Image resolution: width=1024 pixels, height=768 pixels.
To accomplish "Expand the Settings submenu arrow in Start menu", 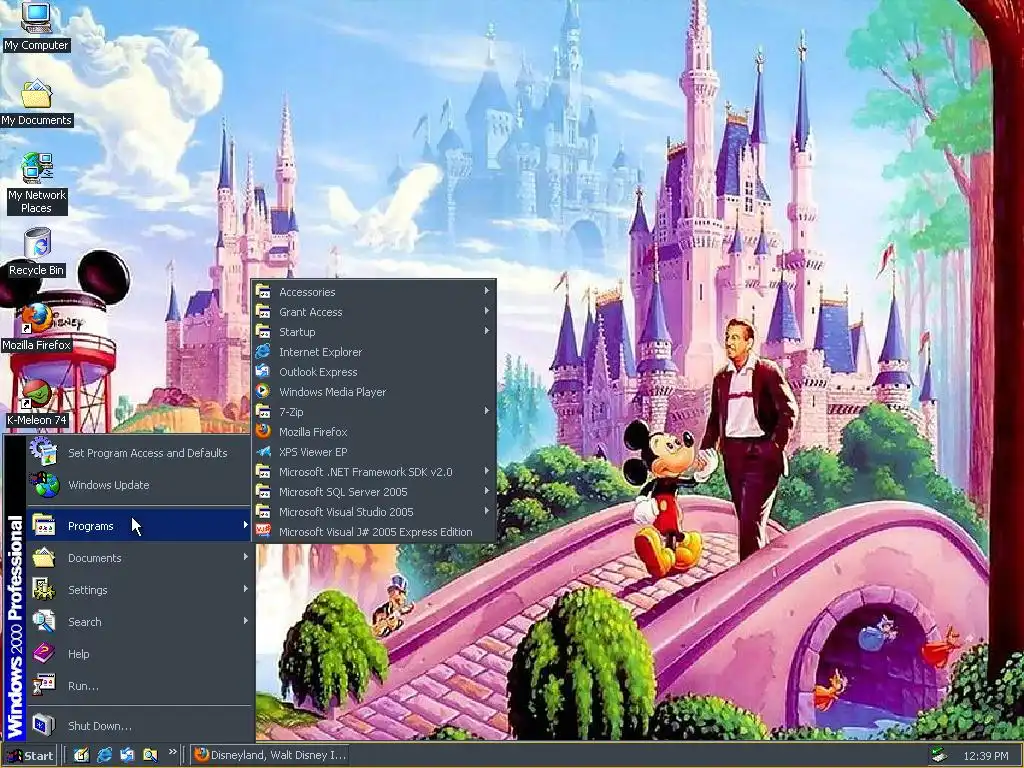I will coord(246,589).
